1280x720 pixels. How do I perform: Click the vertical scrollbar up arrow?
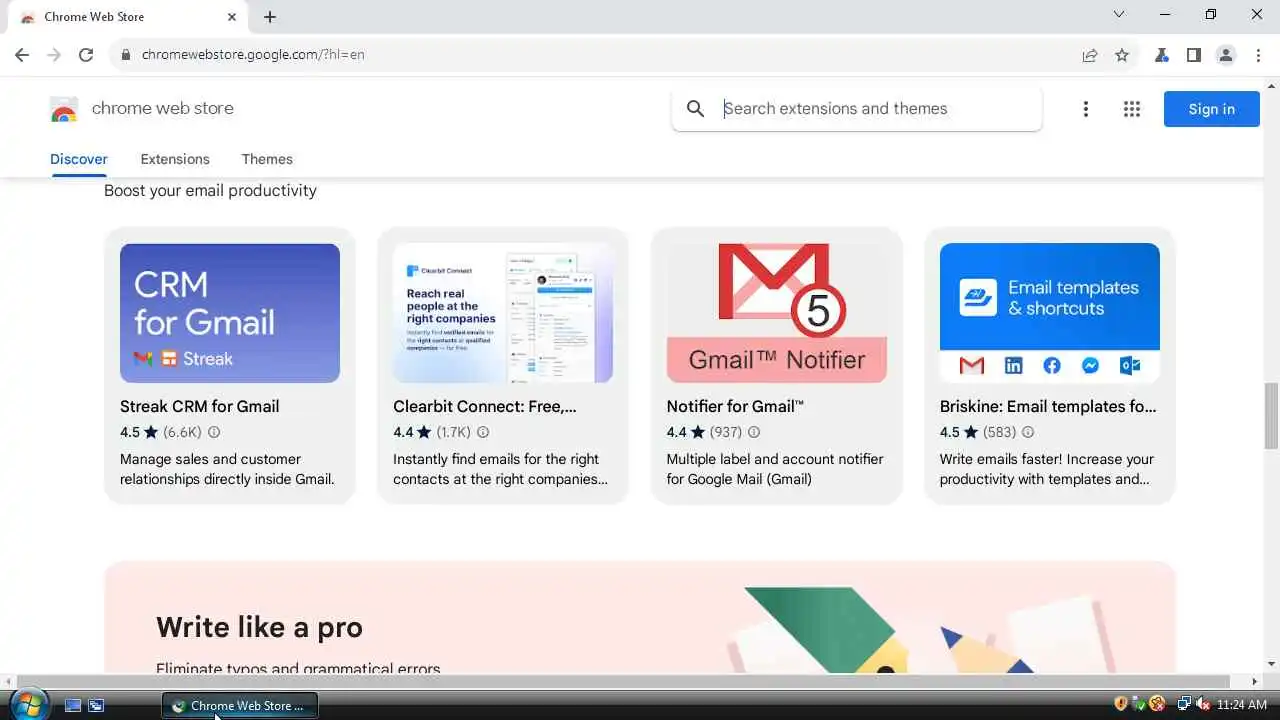1271,86
